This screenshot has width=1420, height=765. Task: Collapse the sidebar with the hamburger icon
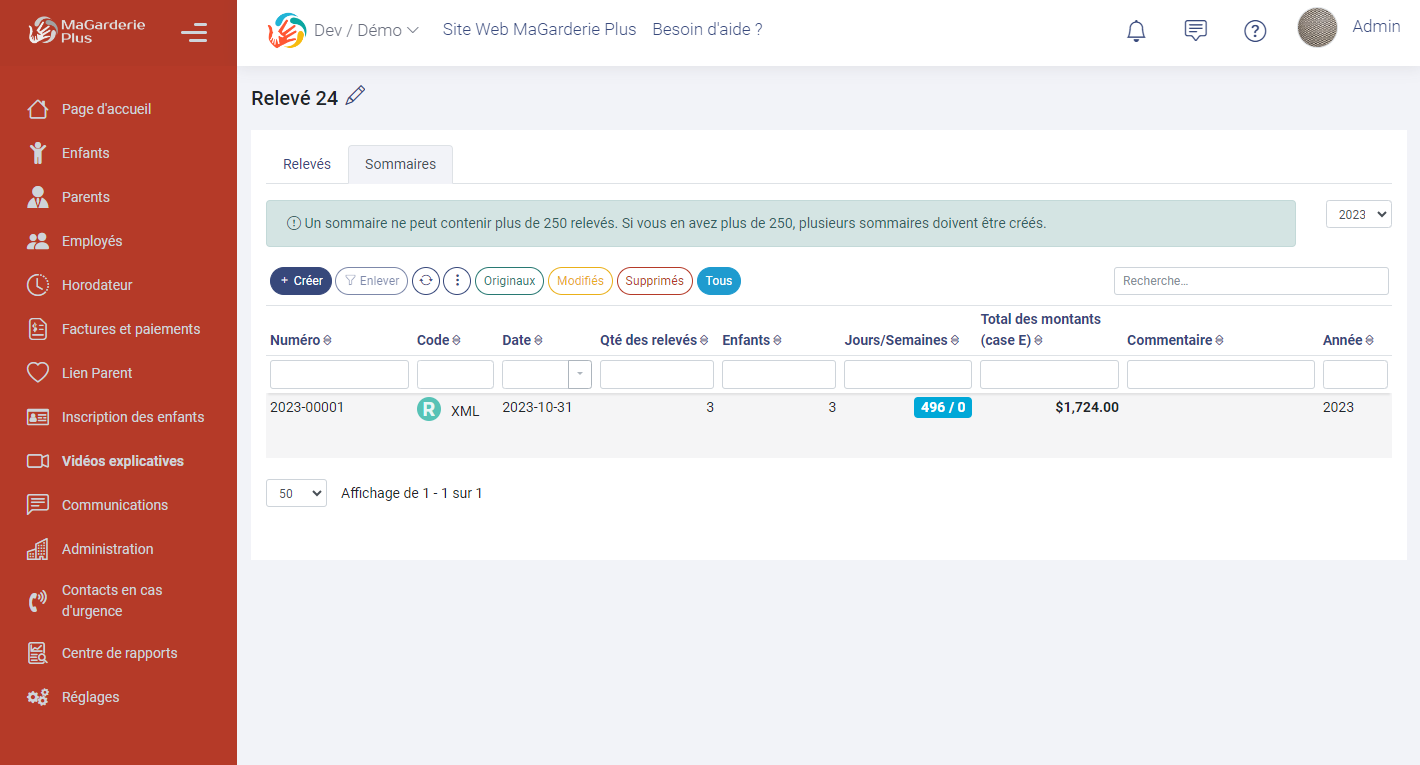click(x=193, y=31)
